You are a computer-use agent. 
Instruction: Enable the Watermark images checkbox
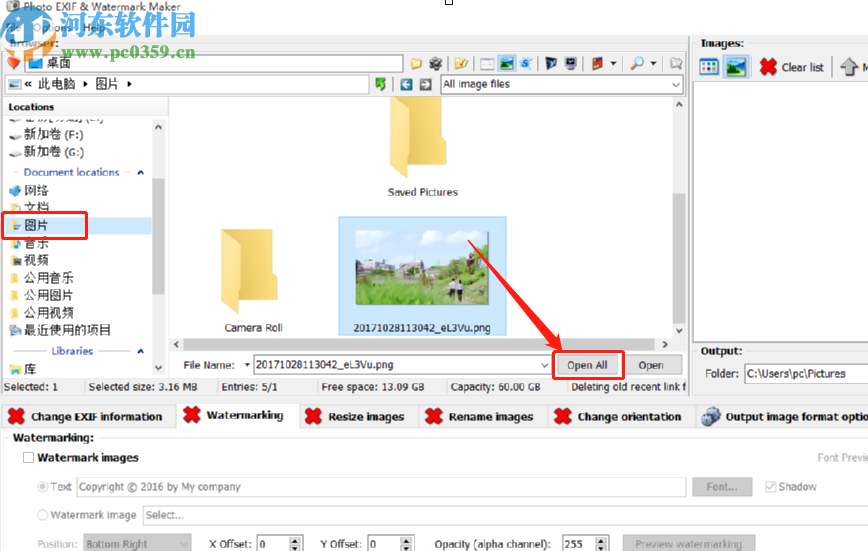(x=28, y=457)
